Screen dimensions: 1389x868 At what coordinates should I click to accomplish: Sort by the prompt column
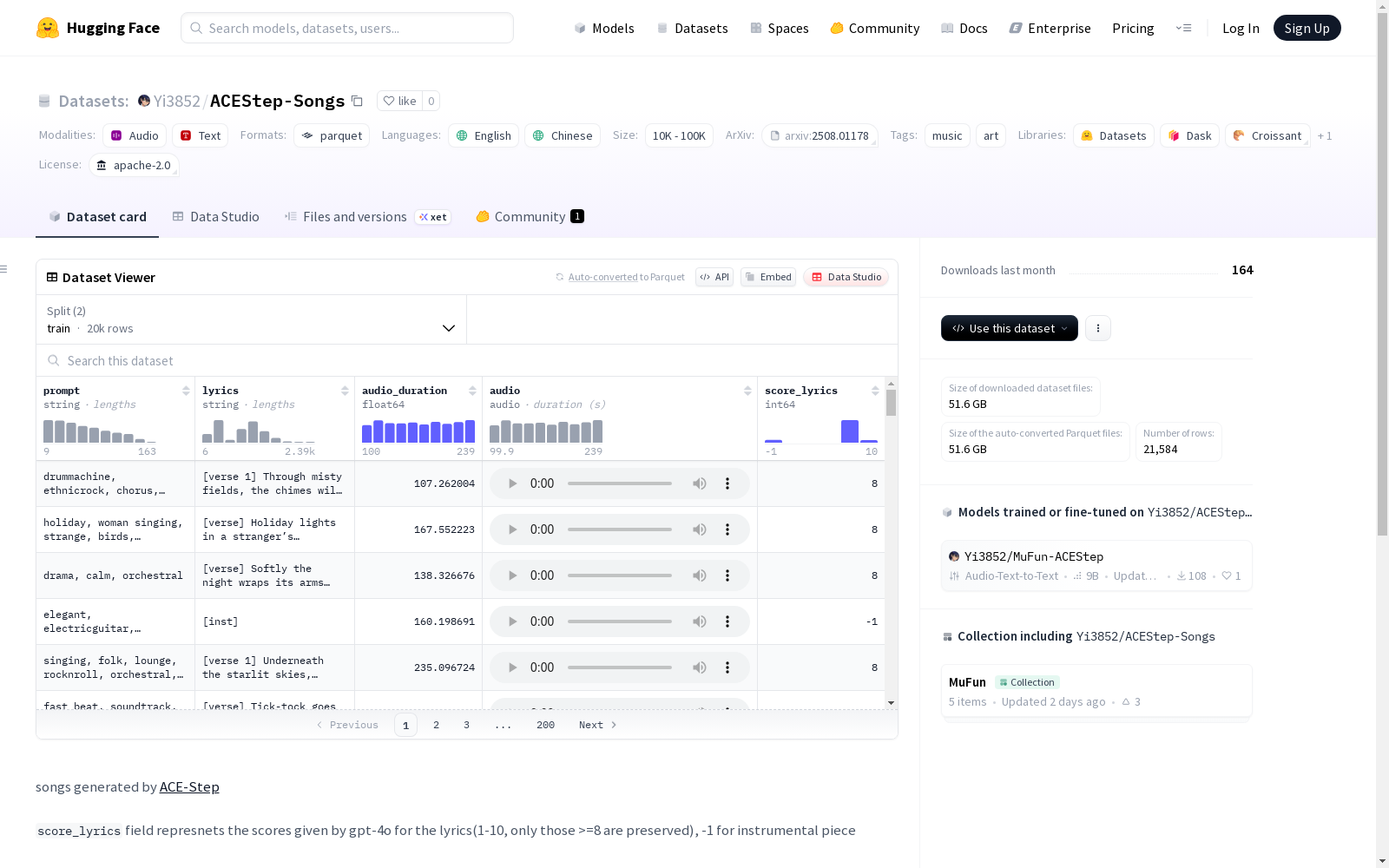pos(186,391)
